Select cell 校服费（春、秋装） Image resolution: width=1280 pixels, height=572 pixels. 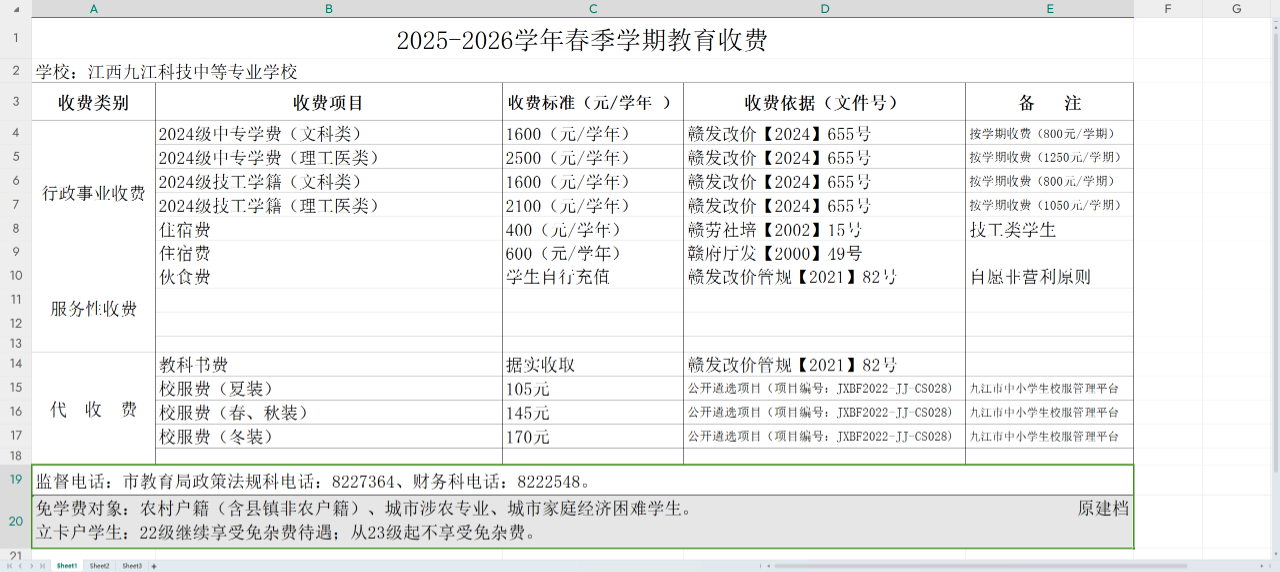329,412
